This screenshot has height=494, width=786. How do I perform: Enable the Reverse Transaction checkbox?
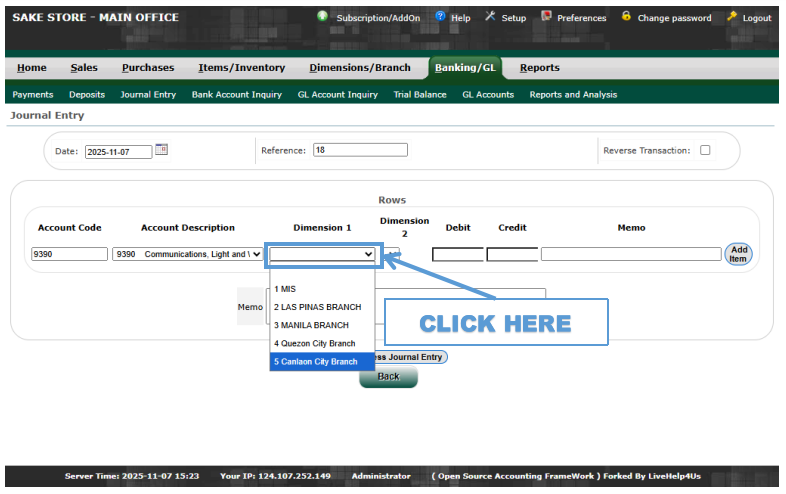click(705, 150)
